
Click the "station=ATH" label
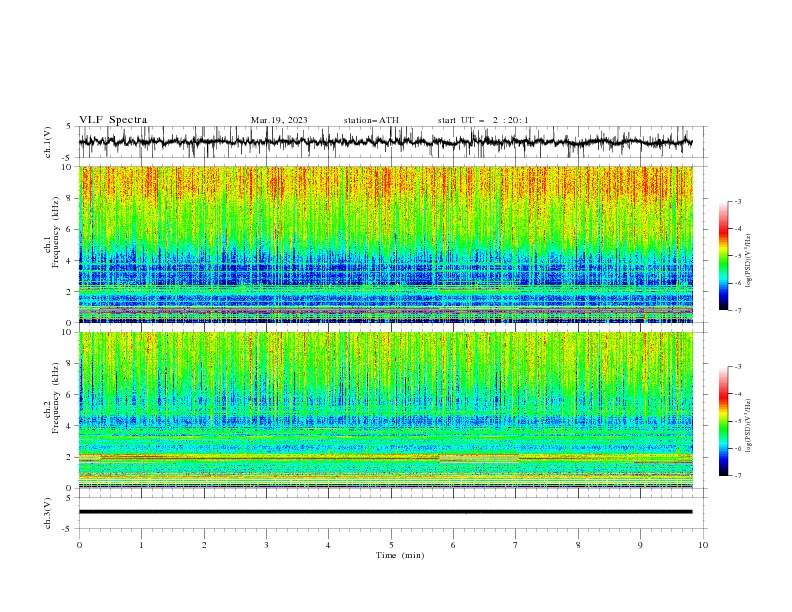pos(371,120)
